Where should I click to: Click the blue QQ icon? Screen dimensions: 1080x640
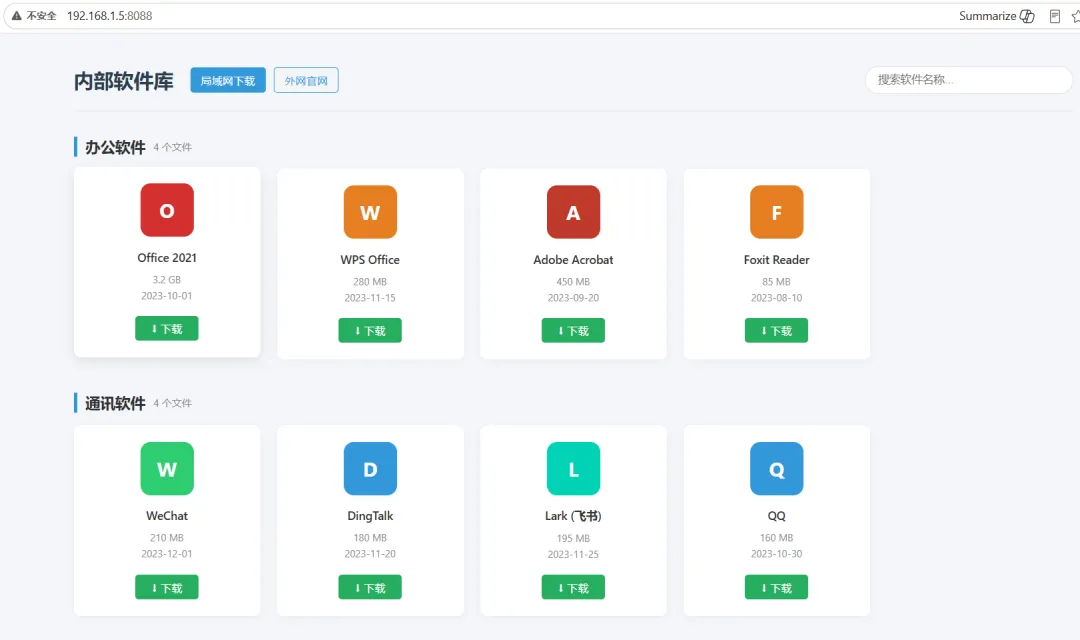pos(776,468)
